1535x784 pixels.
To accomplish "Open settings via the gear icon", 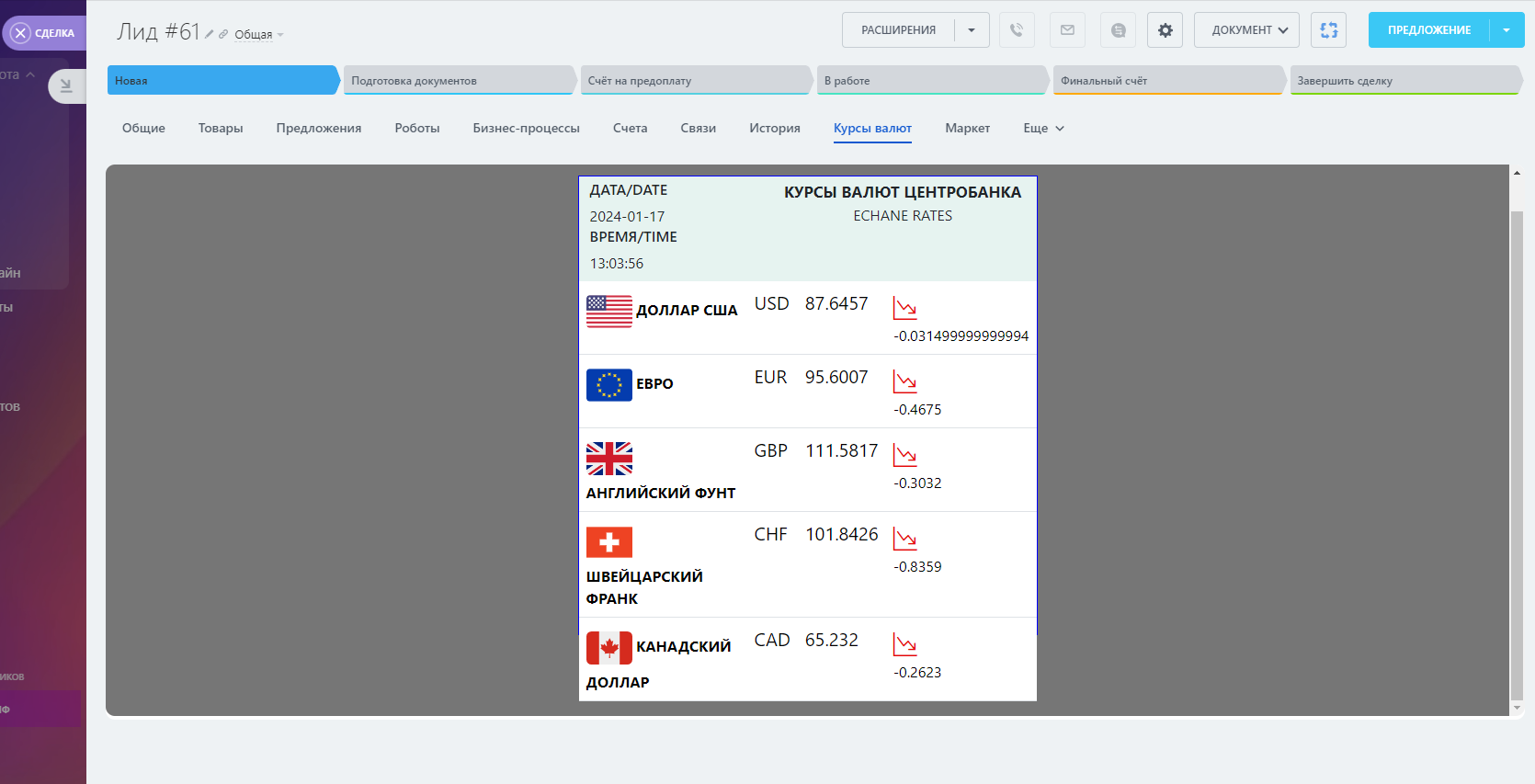I will click(x=1165, y=30).
